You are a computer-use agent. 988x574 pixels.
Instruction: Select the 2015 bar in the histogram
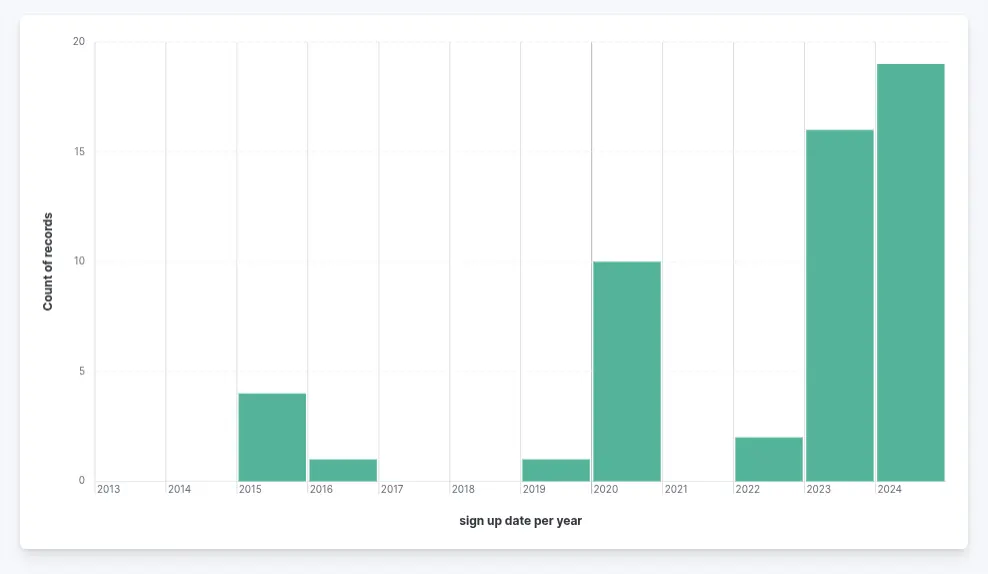pyautogui.click(x=272, y=437)
